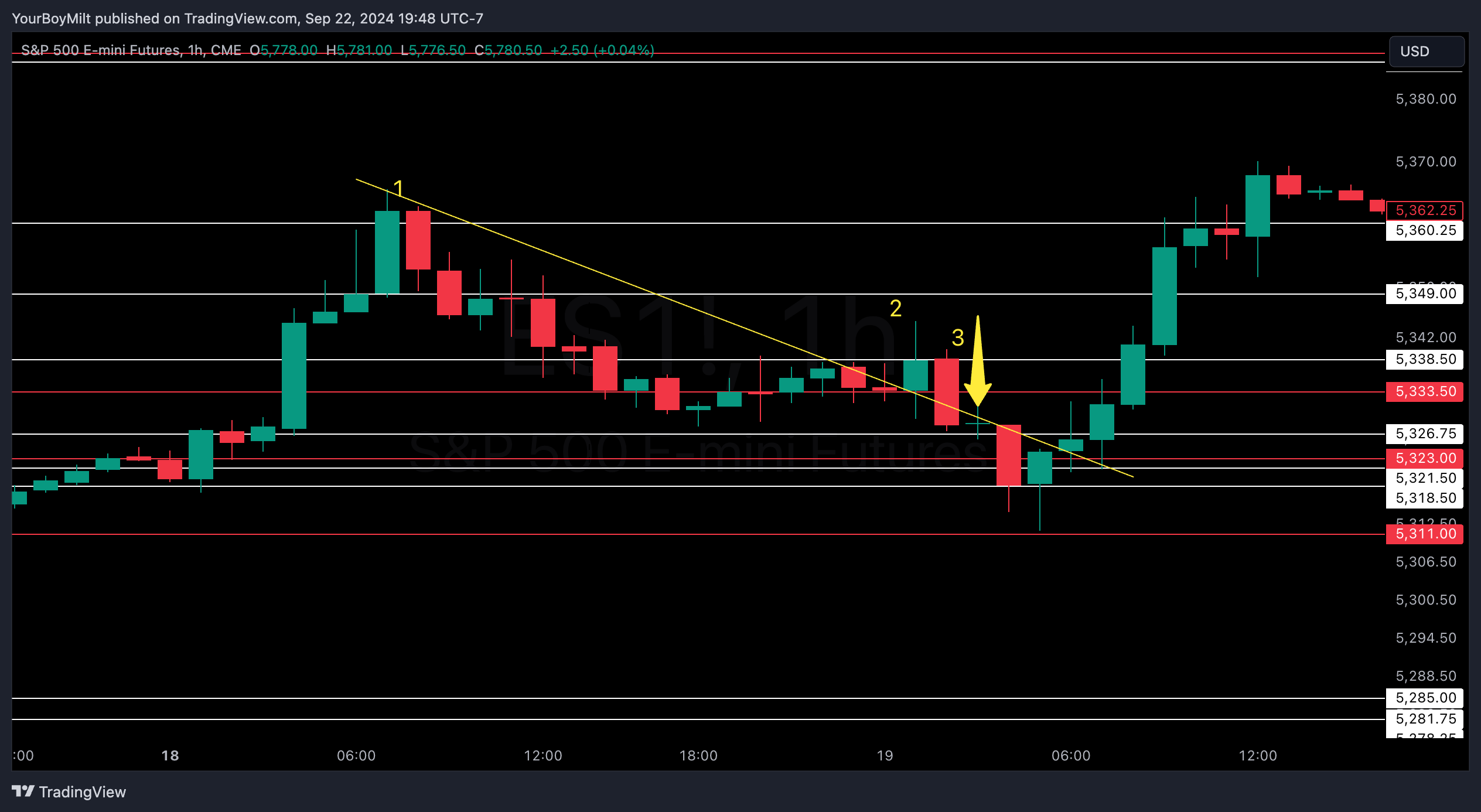The width and height of the screenshot is (1481, 812).
Task: Click the 5,285.00 price level label
Action: tap(1425, 698)
